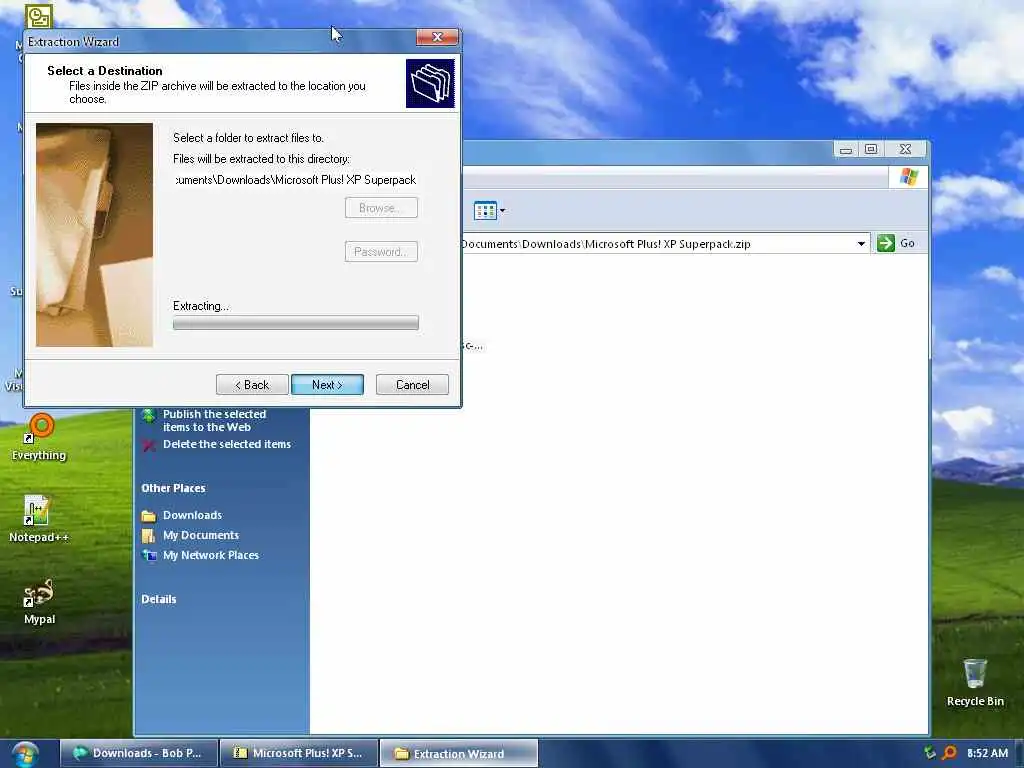1024x768 pixels.
Task: Go back with the Back button
Action: pos(252,385)
